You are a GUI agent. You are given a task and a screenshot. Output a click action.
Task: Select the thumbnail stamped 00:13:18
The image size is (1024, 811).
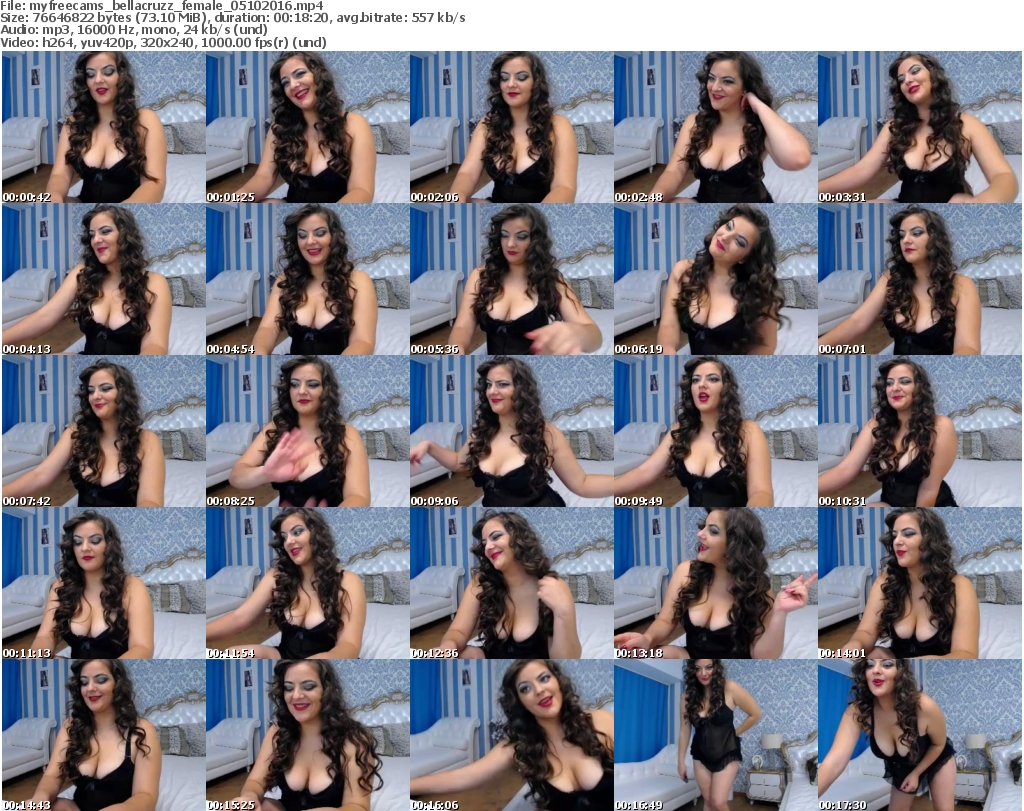click(x=714, y=584)
